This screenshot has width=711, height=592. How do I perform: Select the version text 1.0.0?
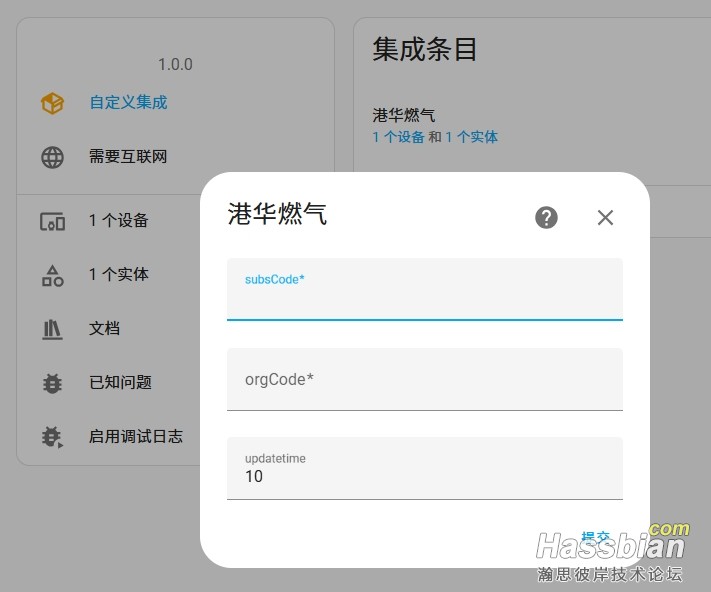(x=175, y=64)
